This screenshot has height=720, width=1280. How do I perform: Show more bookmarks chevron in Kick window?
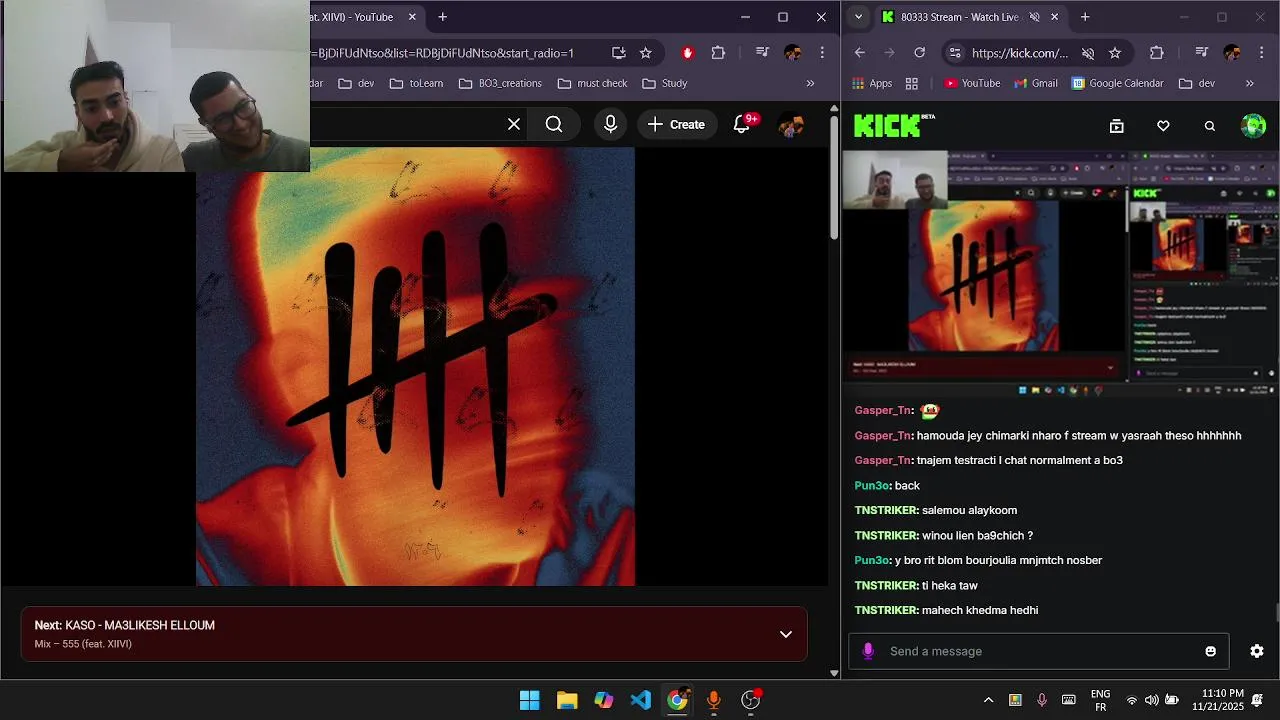point(1250,83)
